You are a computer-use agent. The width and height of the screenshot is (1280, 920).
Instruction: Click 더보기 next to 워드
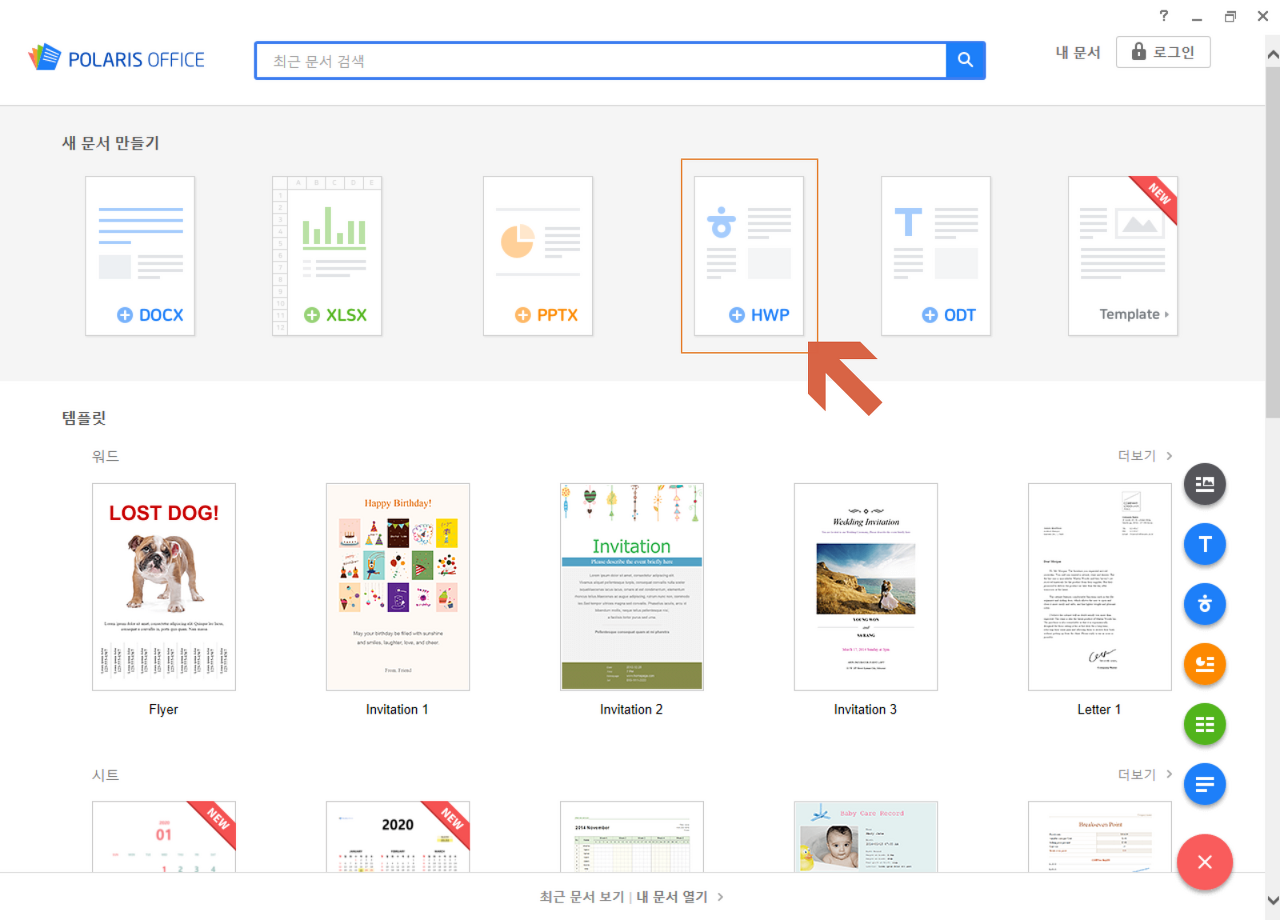tap(1145, 456)
